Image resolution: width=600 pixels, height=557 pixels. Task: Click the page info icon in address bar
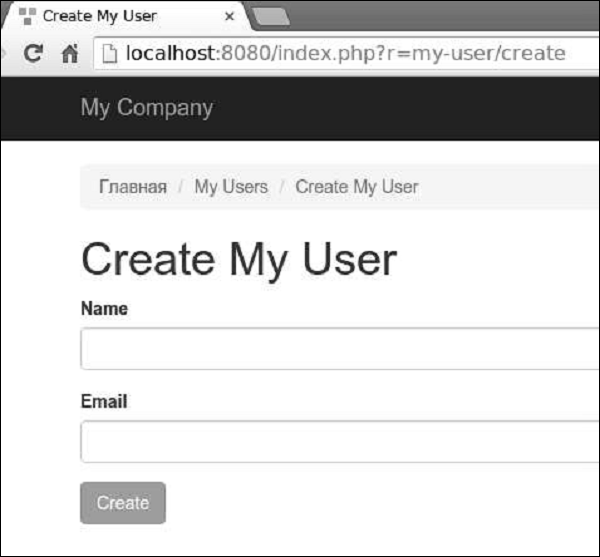(x=110, y=54)
